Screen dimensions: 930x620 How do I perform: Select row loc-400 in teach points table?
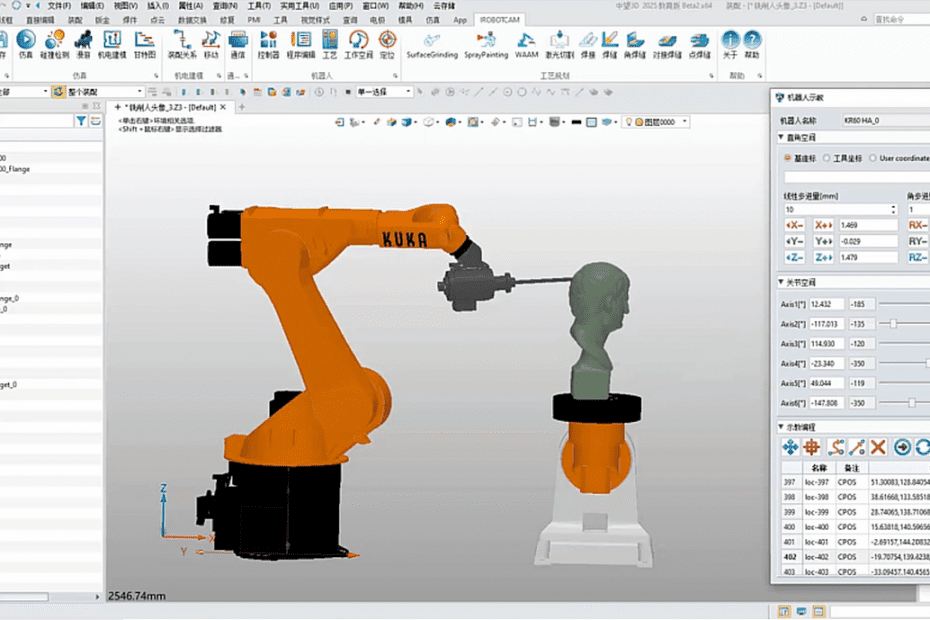(x=818, y=527)
